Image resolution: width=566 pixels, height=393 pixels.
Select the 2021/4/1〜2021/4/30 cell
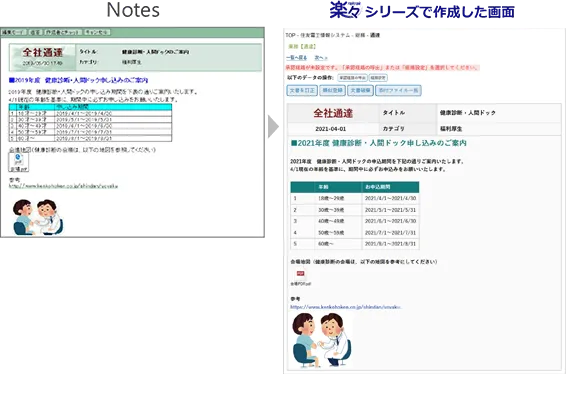coord(390,198)
